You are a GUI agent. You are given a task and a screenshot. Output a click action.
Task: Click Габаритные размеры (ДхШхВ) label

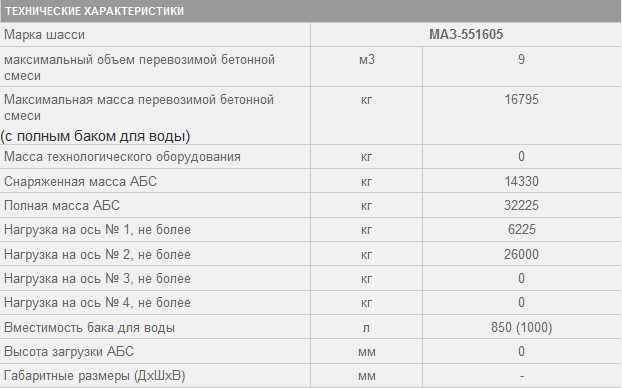click(x=94, y=375)
